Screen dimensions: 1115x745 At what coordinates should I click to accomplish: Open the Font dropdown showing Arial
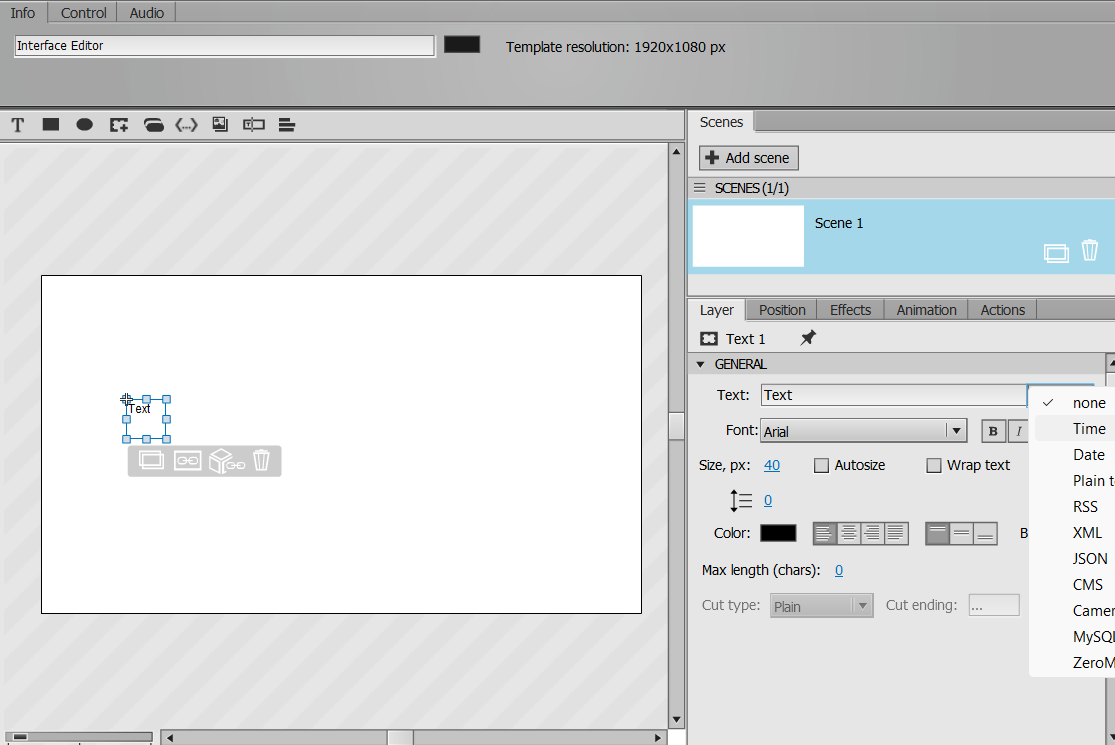tap(863, 431)
